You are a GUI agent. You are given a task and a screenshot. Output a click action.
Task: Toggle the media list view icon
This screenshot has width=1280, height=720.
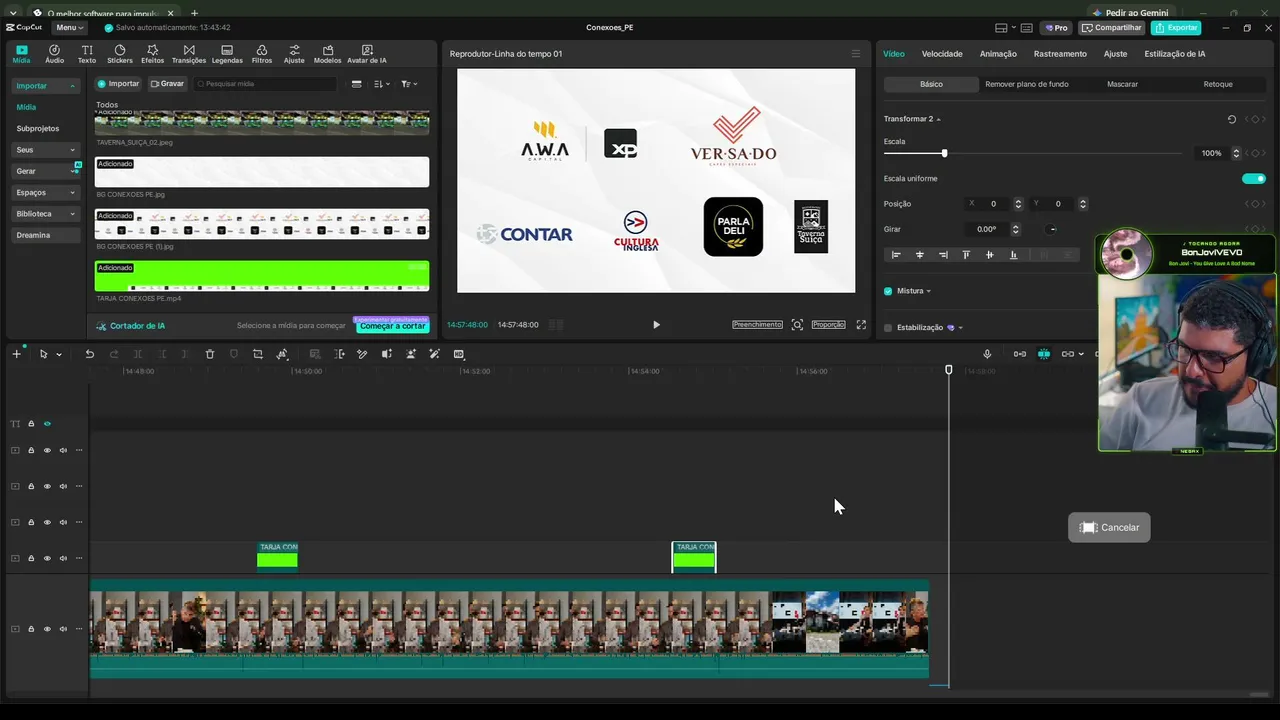[x=357, y=84]
